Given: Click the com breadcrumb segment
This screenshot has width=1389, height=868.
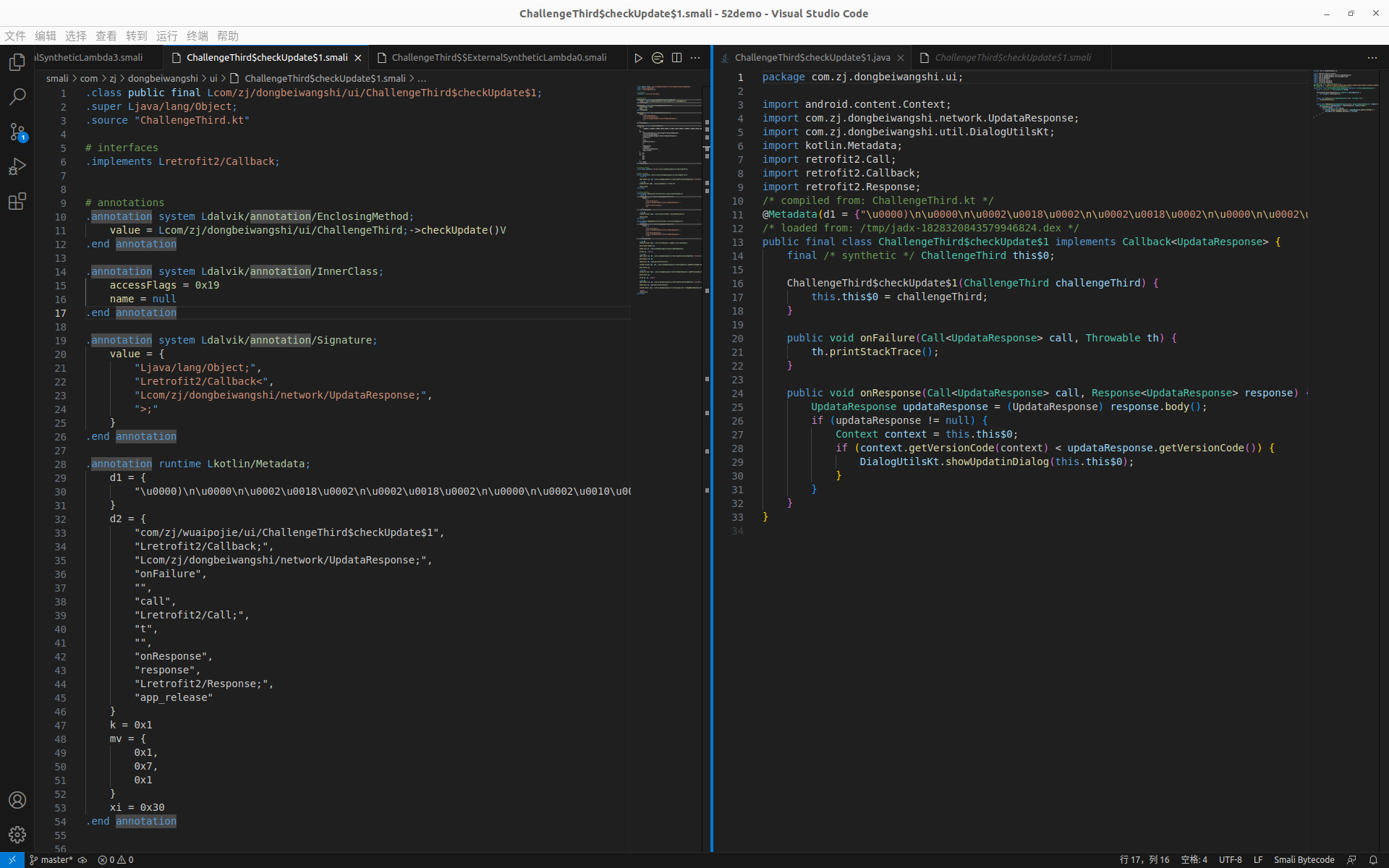Looking at the screenshot, I should pos(89,78).
